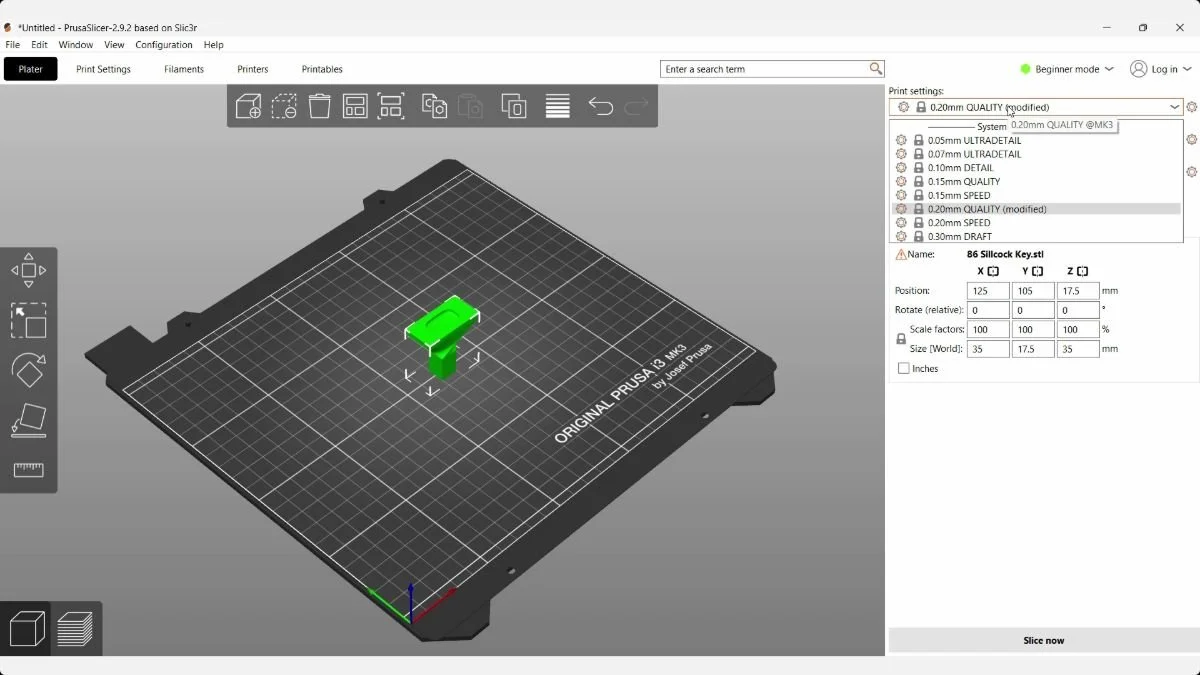Screen dimensions: 1200x675
Task: Open the Beginner mode dropdown
Action: tap(1066, 69)
